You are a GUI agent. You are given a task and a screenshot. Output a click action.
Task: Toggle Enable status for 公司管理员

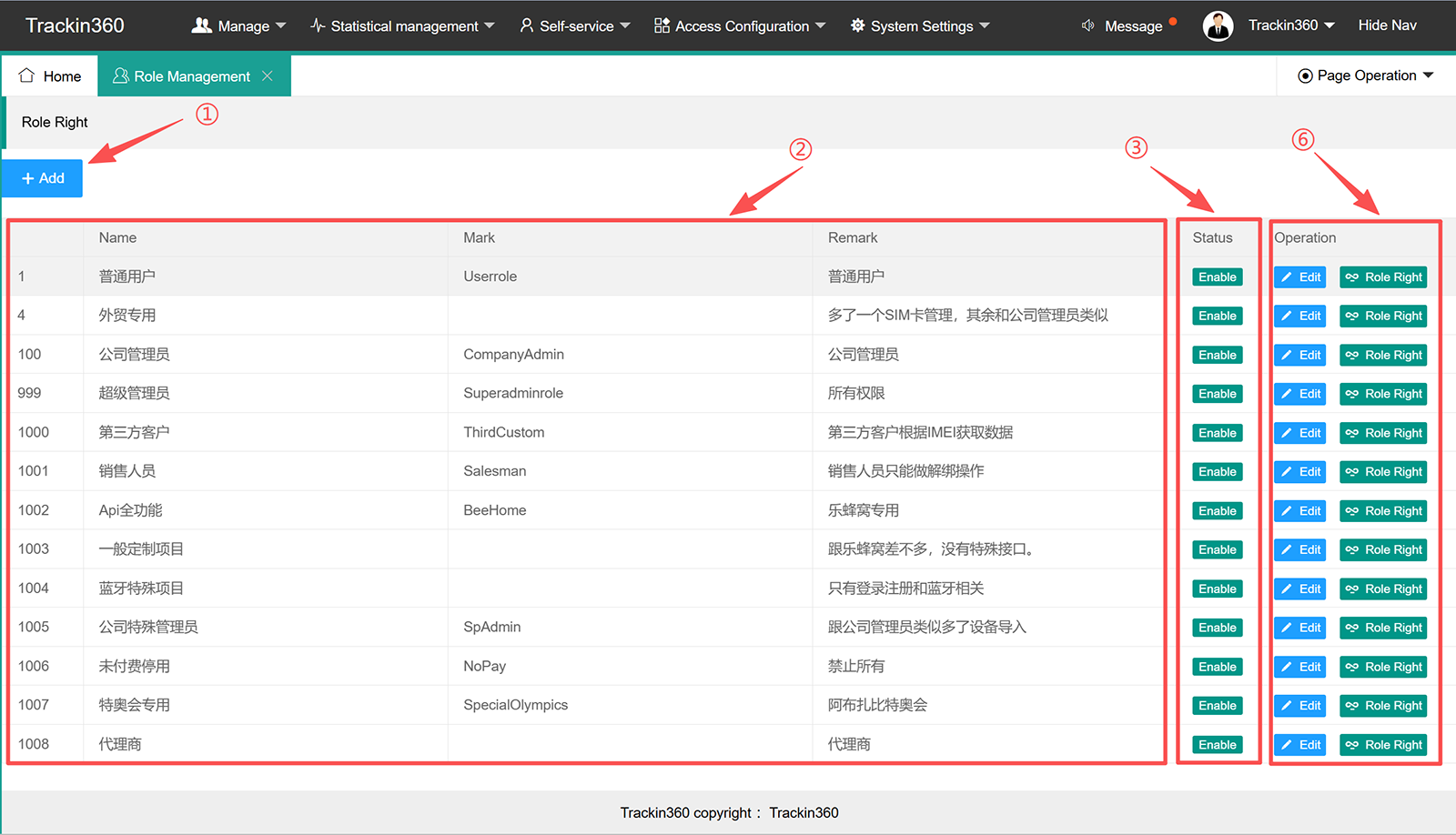point(1218,356)
